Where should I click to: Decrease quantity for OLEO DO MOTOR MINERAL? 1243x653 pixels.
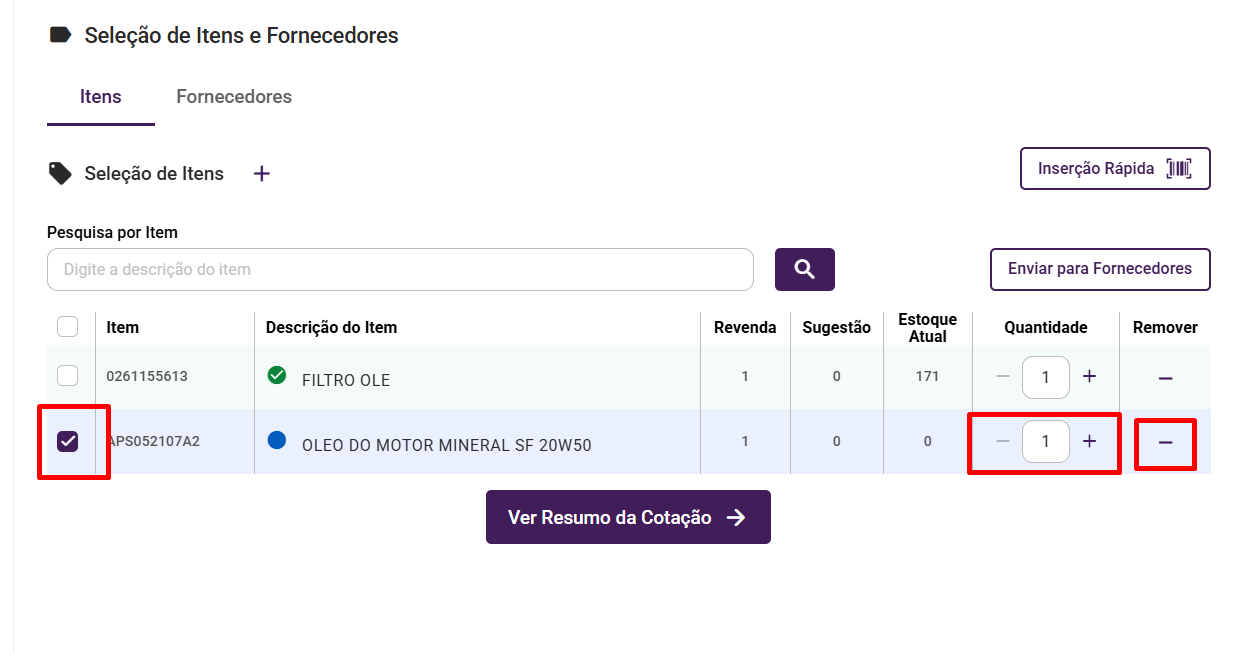pyautogui.click(x=1003, y=441)
